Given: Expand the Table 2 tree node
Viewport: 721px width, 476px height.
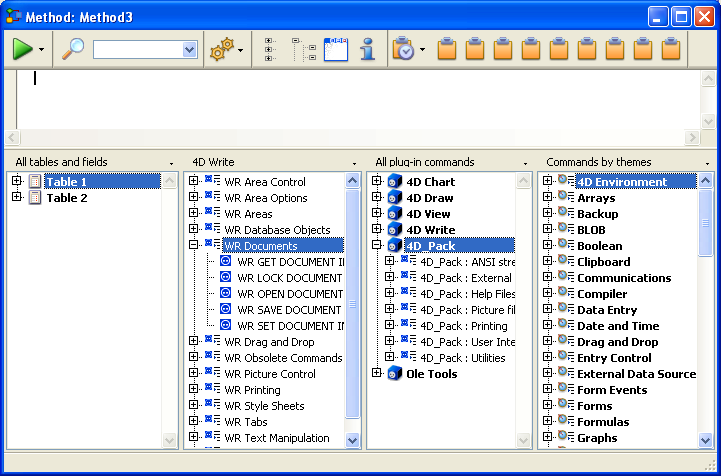Looking at the screenshot, I should [17, 198].
